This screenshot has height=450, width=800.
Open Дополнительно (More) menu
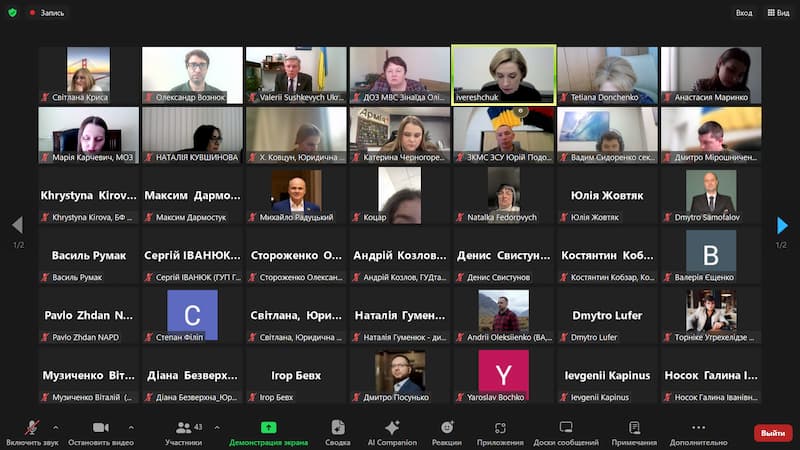(698, 432)
